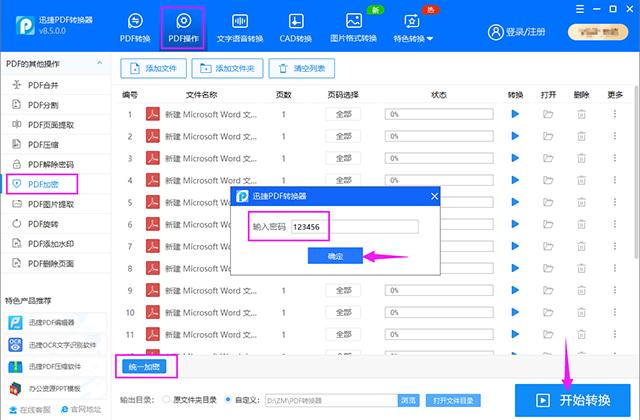Viewport: 640px width, 420px height.
Task: Open 迅捷PDF压缩软件 recommended product
Action: pyautogui.click(x=56, y=367)
